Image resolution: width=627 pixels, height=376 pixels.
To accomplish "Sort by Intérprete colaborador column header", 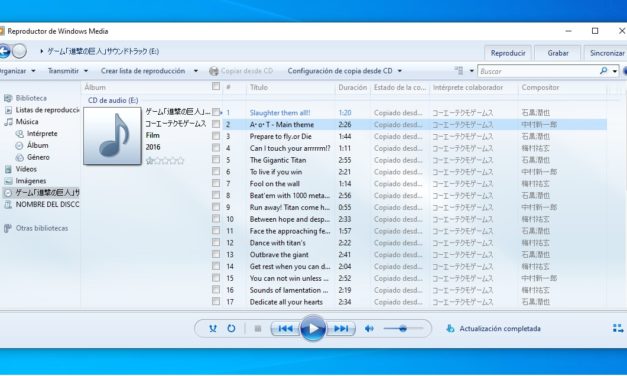I will coord(468,87).
